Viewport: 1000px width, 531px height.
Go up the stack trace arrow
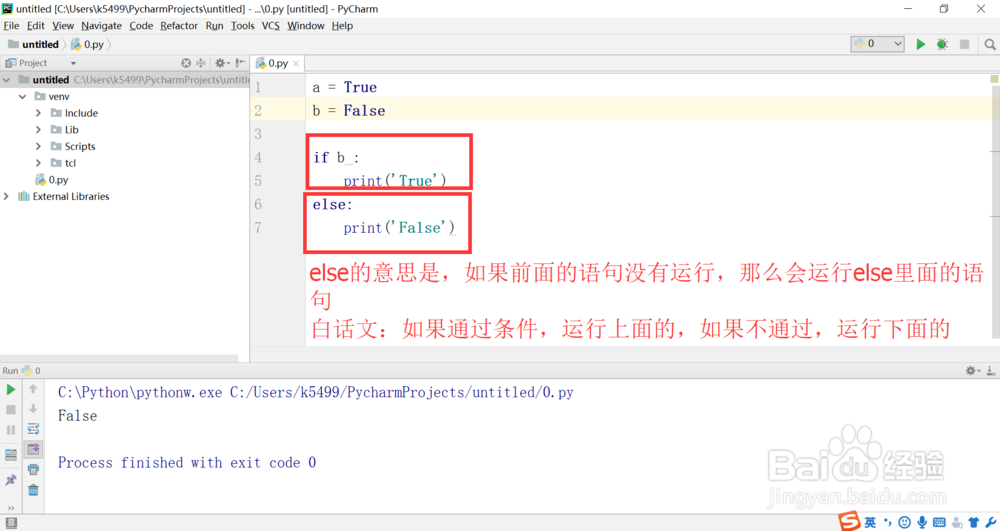33,389
